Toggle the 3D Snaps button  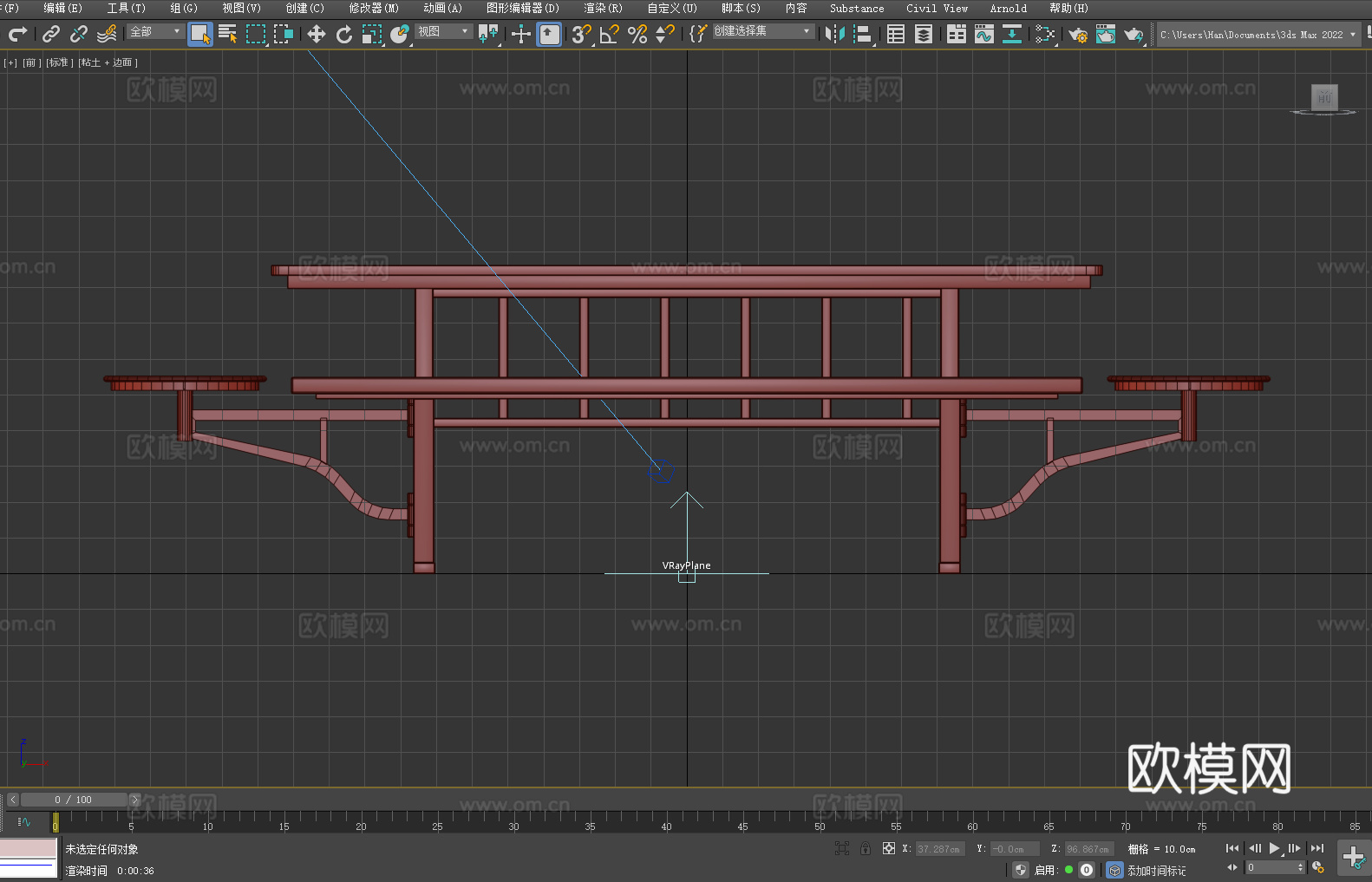580,34
